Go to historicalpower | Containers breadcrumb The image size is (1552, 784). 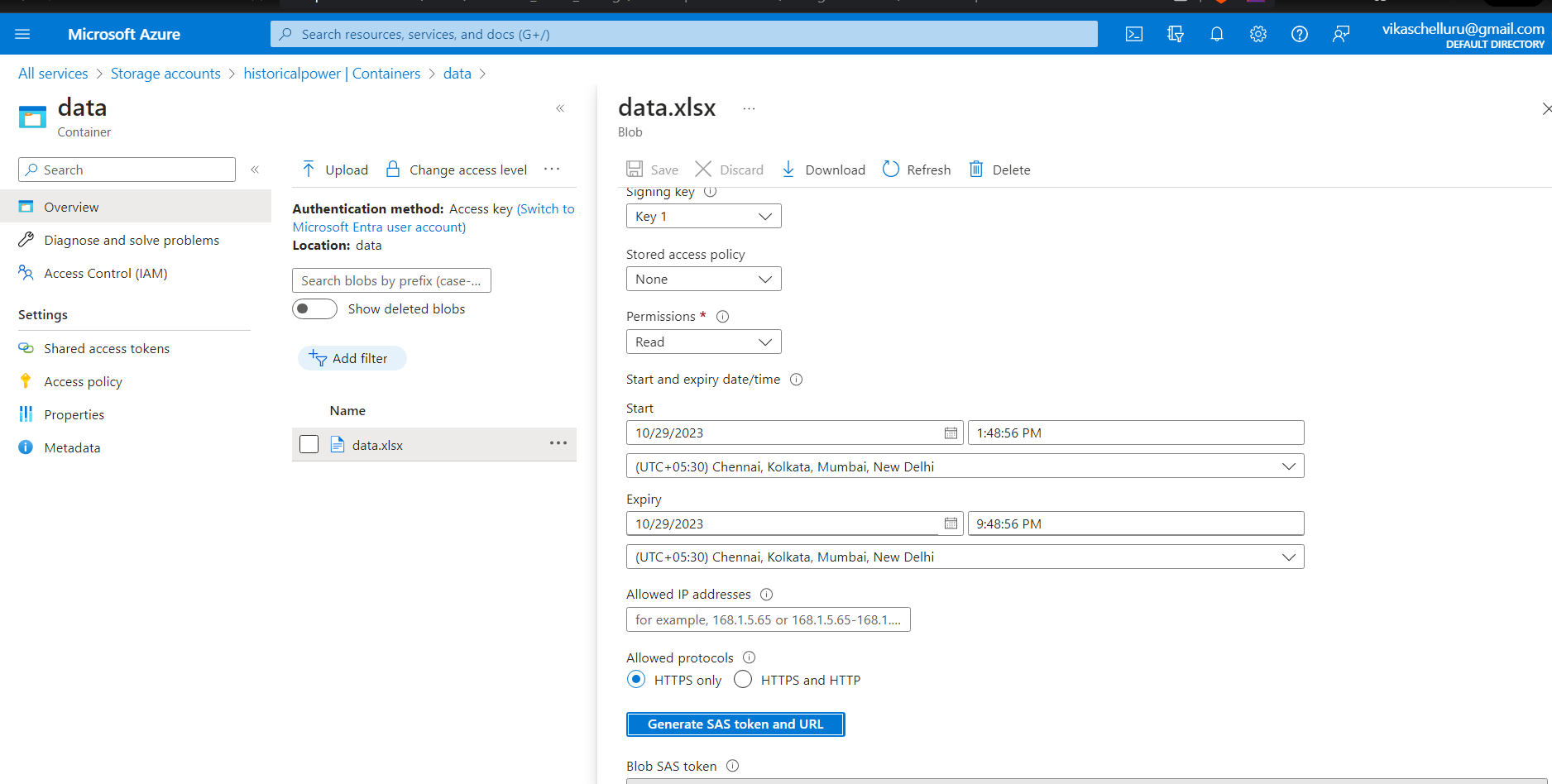pyautogui.click(x=332, y=74)
